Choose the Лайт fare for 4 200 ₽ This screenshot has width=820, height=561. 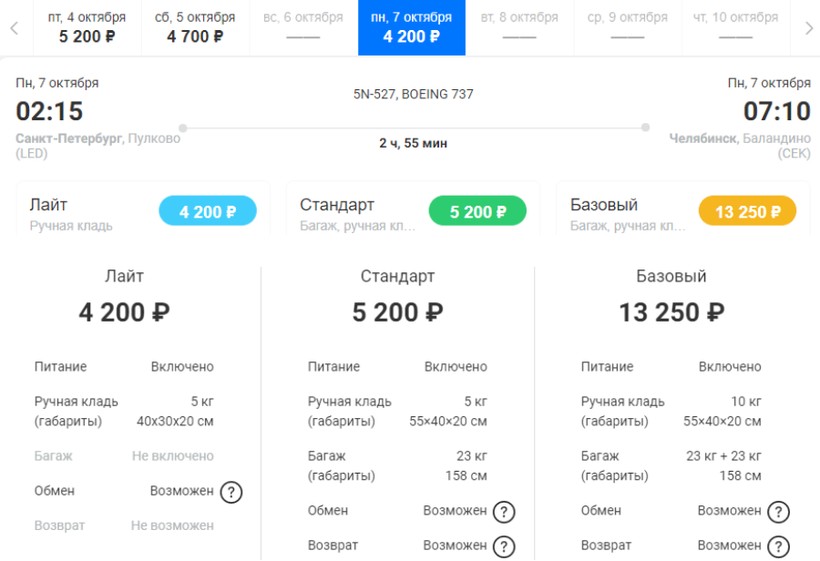tap(208, 212)
